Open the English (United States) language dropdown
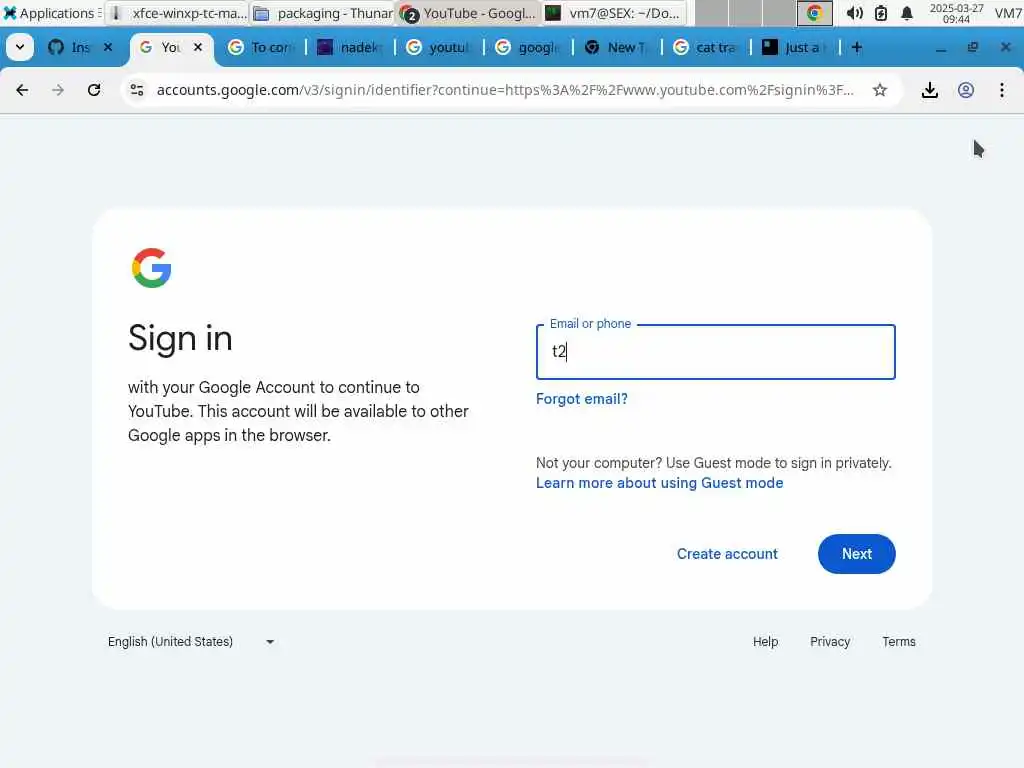Viewport: 1024px width, 768px height. point(191,641)
